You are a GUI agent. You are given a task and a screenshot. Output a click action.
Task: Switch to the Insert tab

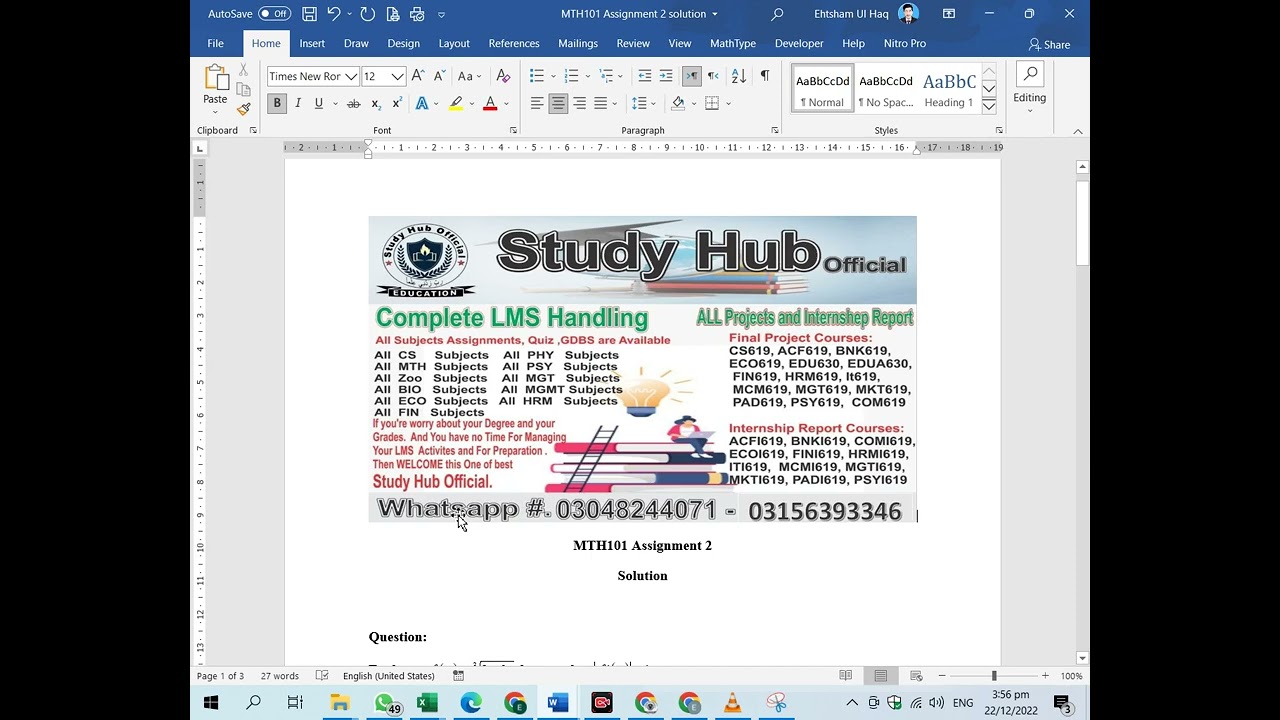click(312, 44)
